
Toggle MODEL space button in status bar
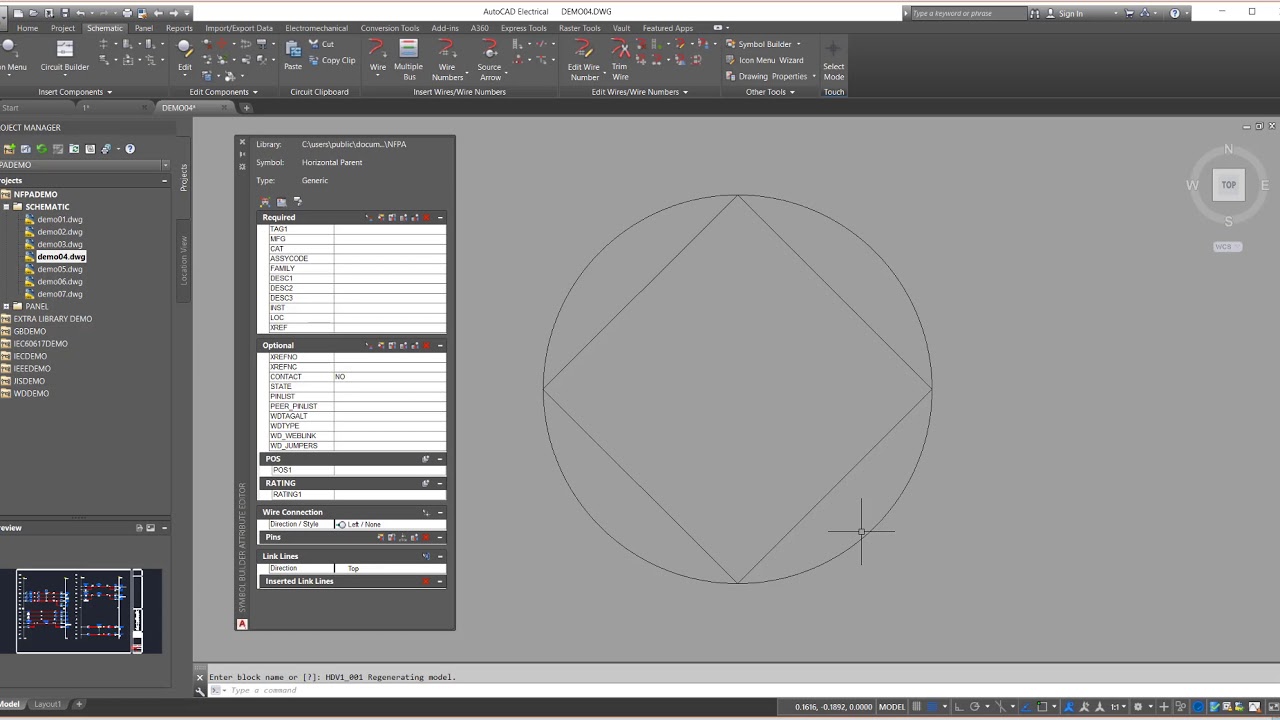[x=891, y=707]
